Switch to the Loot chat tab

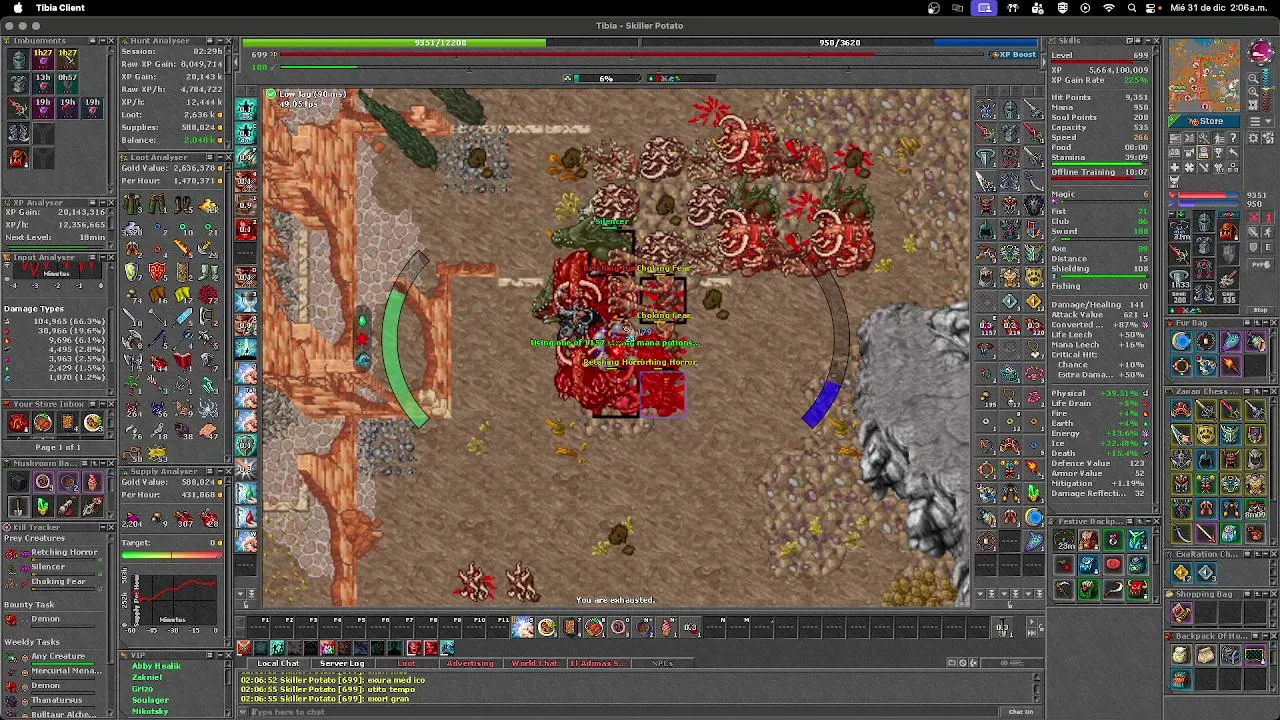click(x=406, y=664)
